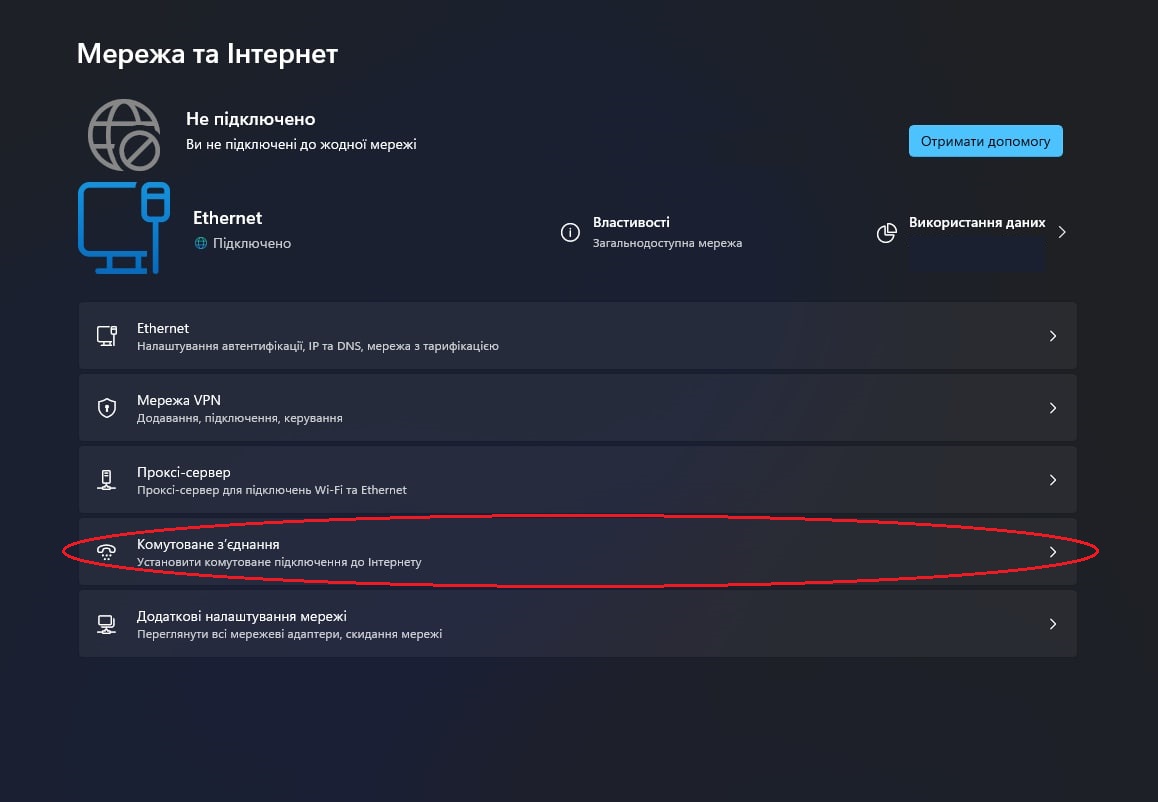
Task: Open Властивості network properties link
Action: (x=631, y=223)
